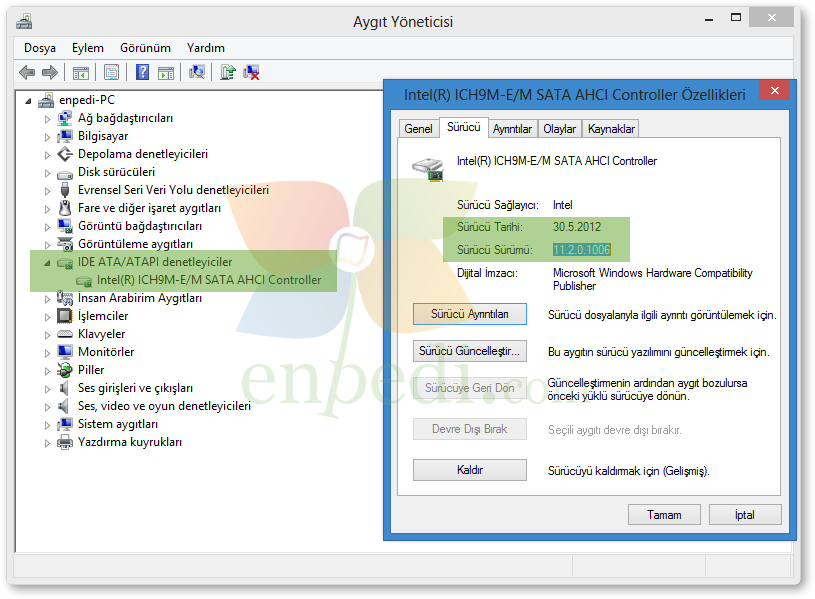Click the controller card icon in dialog
The height and width of the screenshot is (599, 815).
point(429,169)
